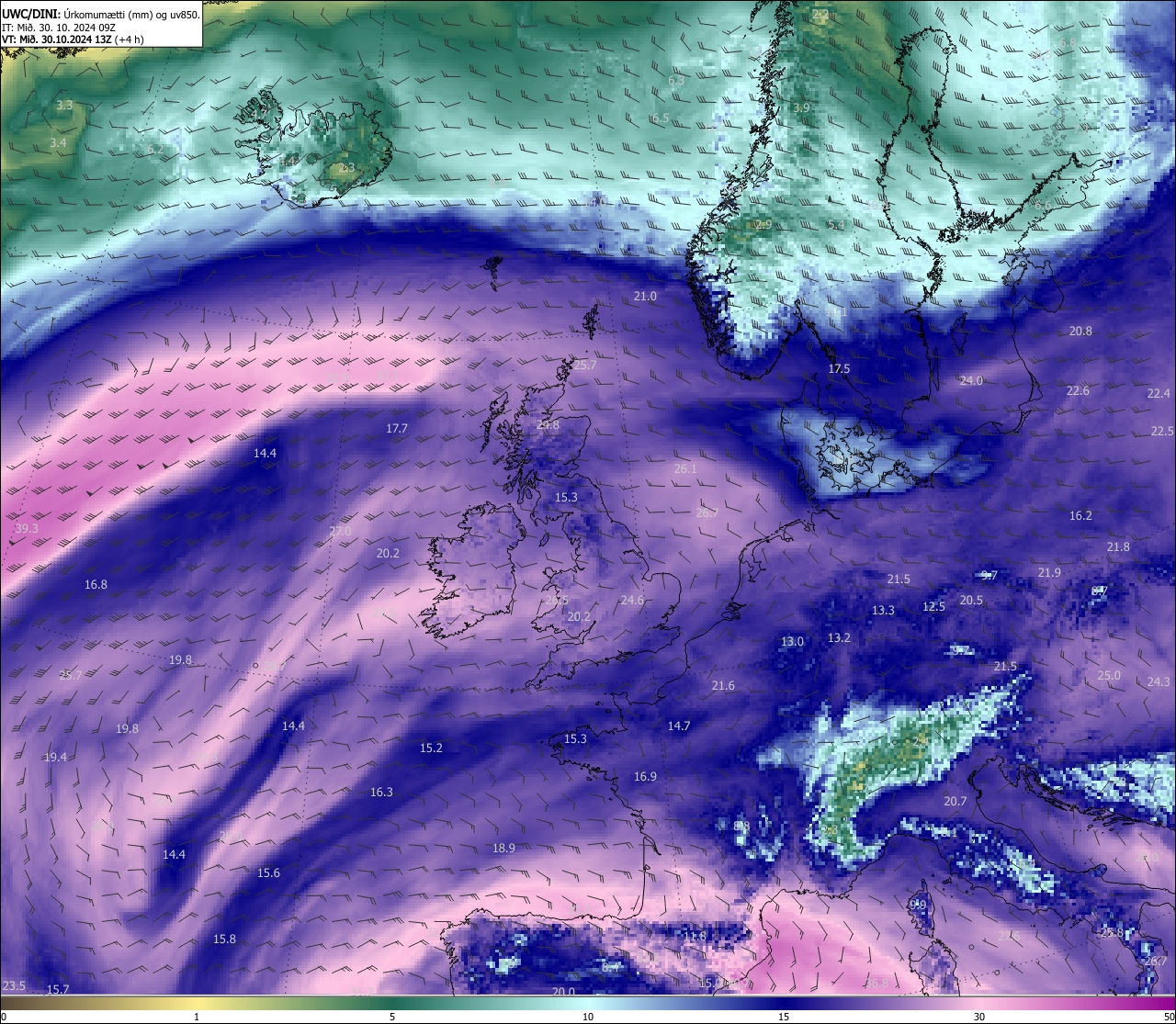The height and width of the screenshot is (1024, 1176).
Task: Click the 20.5 value label
Action: point(971,600)
